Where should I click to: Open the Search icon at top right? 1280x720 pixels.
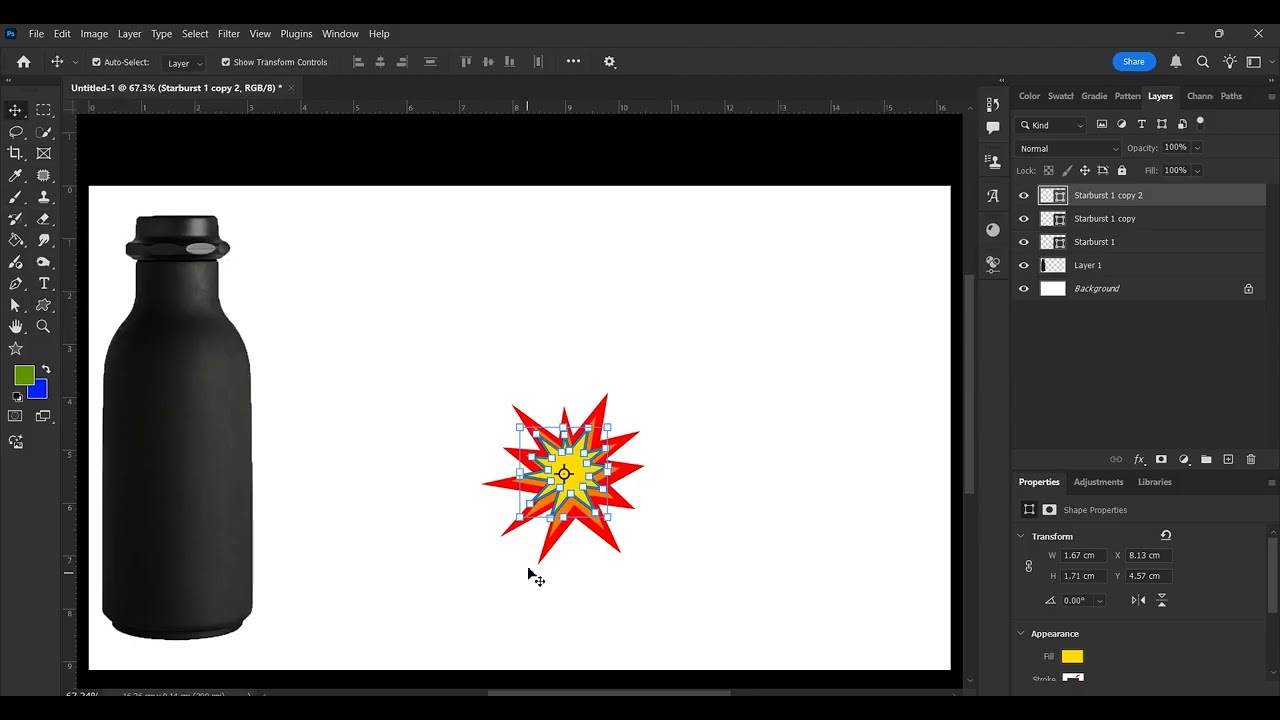pyautogui.click(x=1203, y=62)
